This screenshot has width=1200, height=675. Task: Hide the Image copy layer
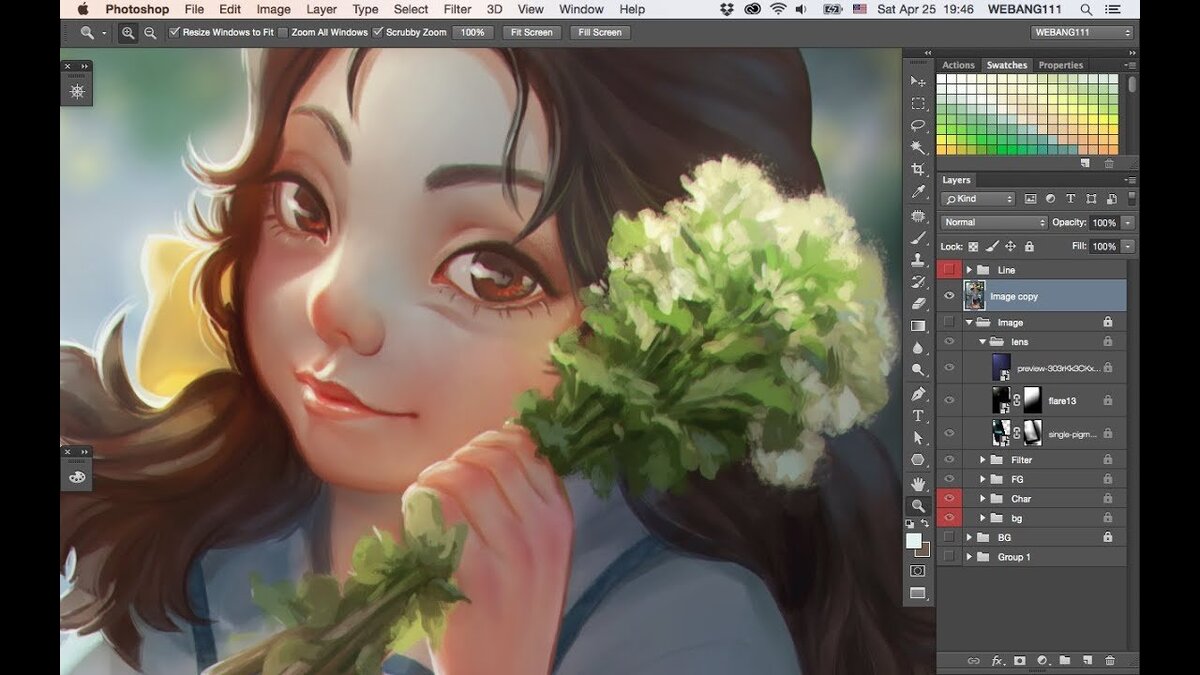pyautogui.click(x=949, y=296)
